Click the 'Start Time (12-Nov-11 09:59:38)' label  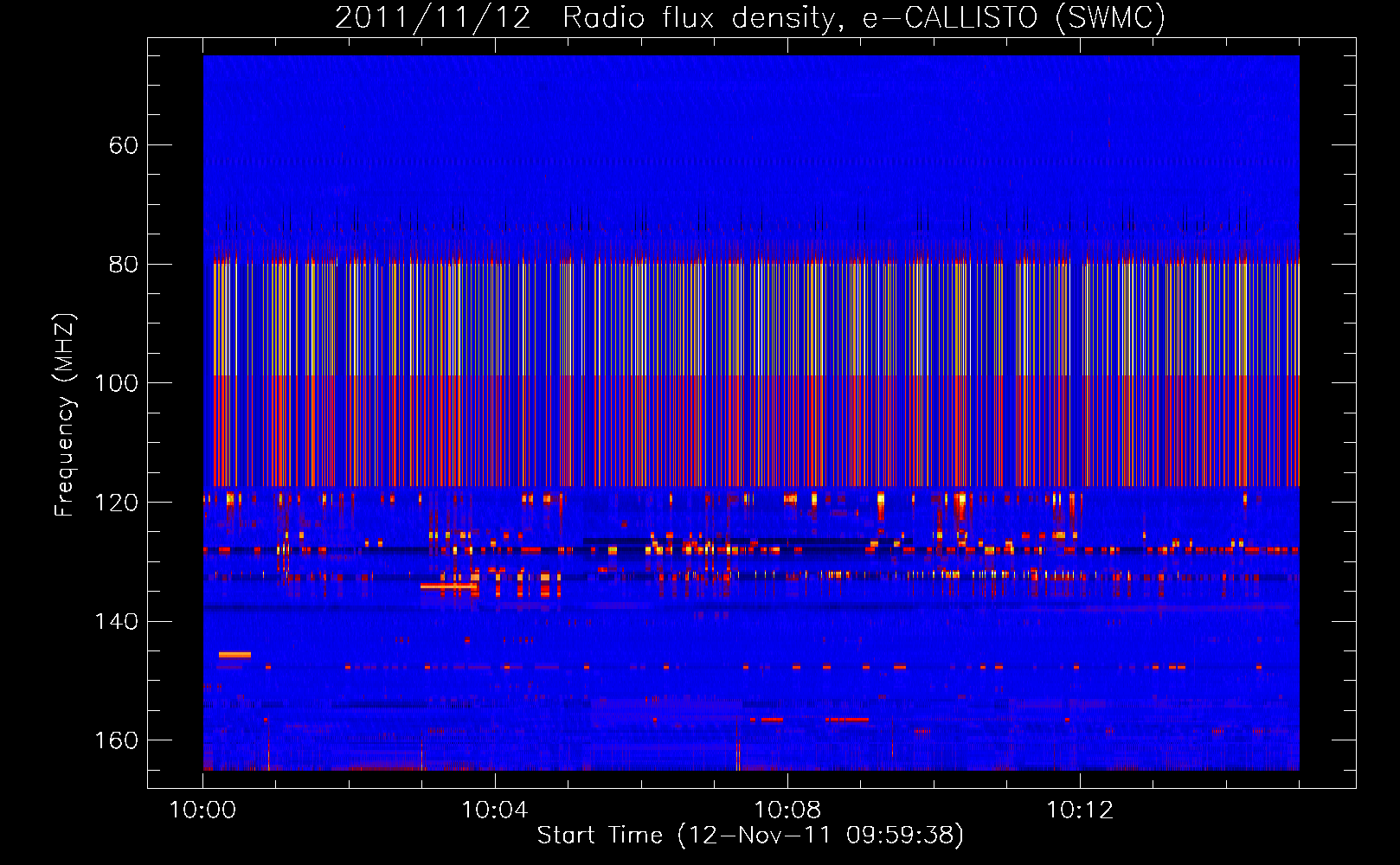(750, 836)
